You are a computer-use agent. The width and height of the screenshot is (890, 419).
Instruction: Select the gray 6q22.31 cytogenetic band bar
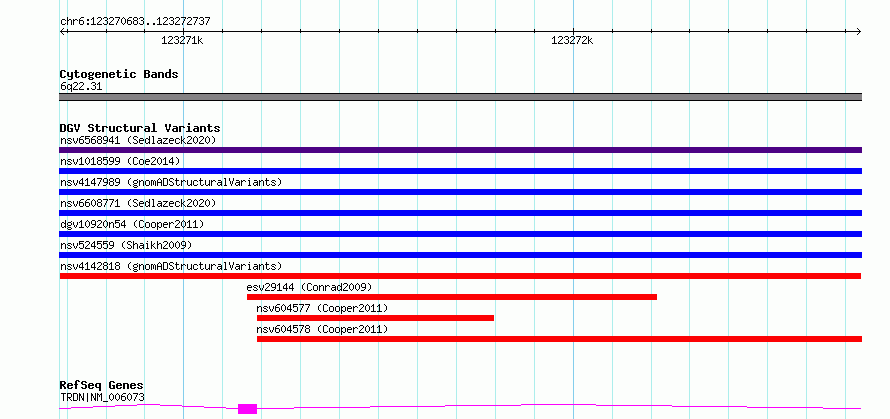point(460,97)
